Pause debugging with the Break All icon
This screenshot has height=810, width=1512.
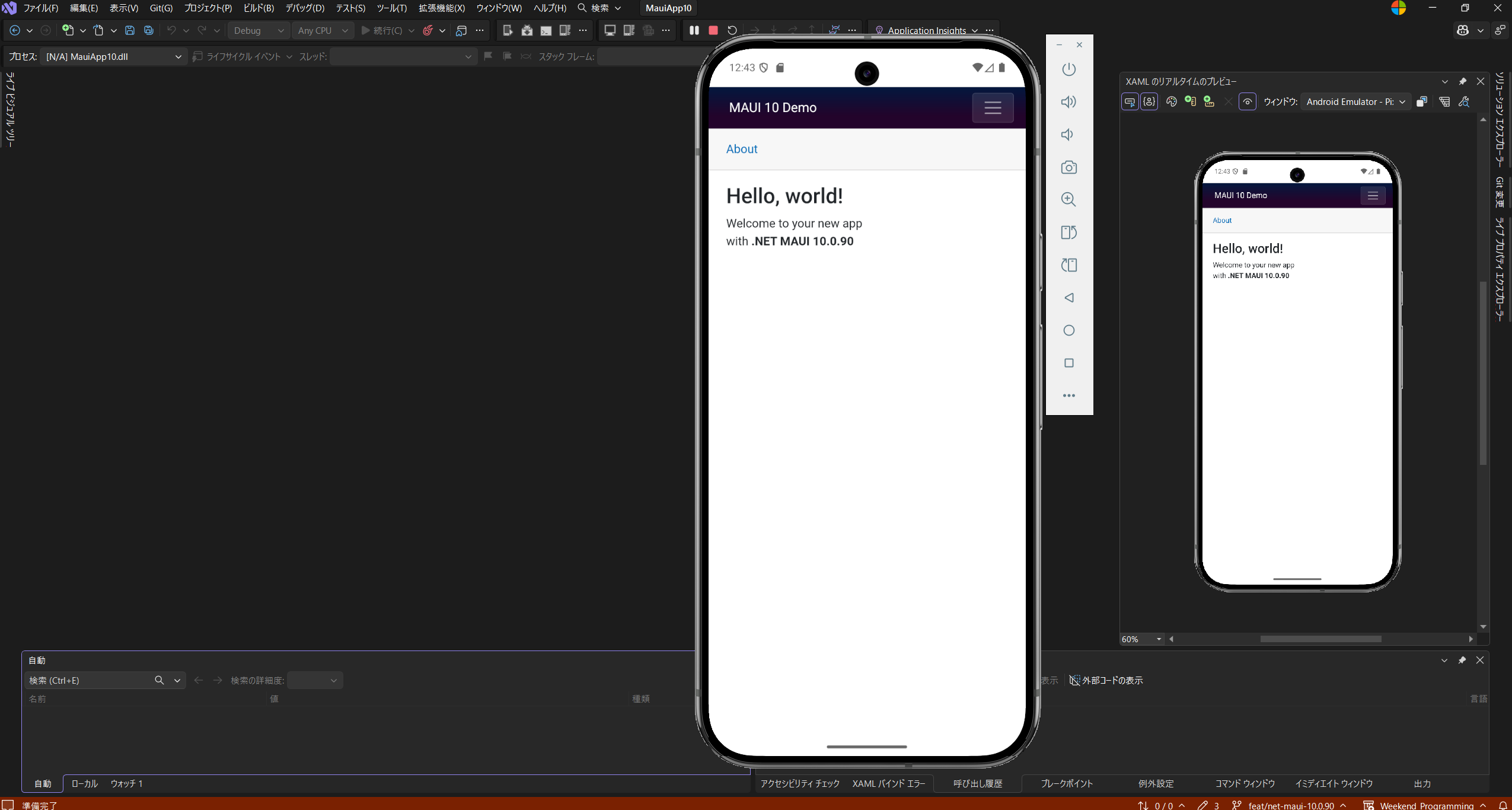(x=694, y=30)
